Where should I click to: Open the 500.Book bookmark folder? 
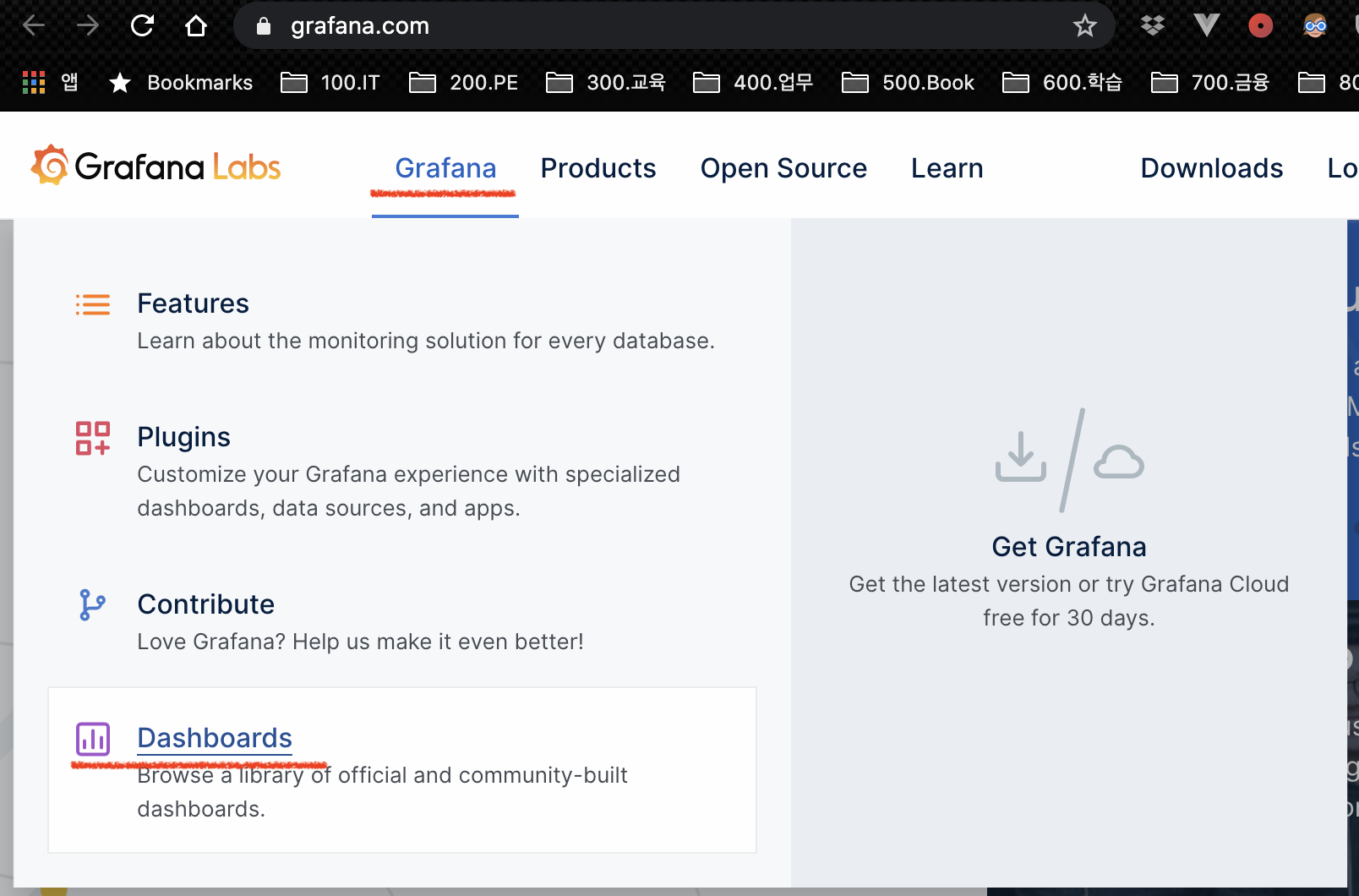(x=908, y=83)
